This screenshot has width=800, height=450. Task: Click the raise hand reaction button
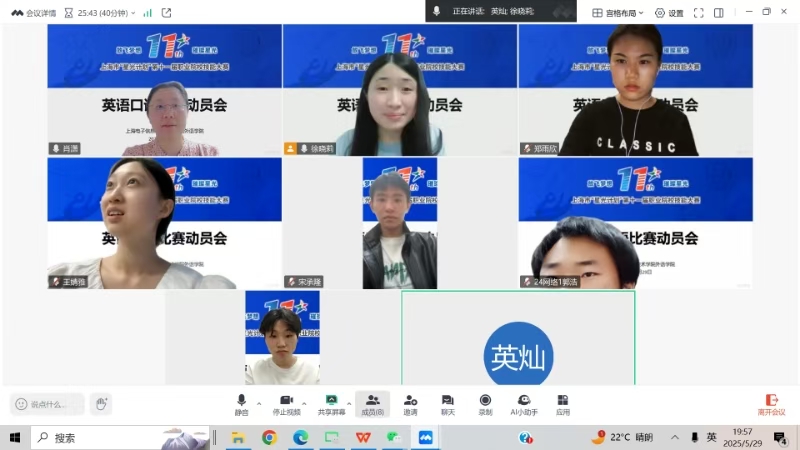pos(100,404)
